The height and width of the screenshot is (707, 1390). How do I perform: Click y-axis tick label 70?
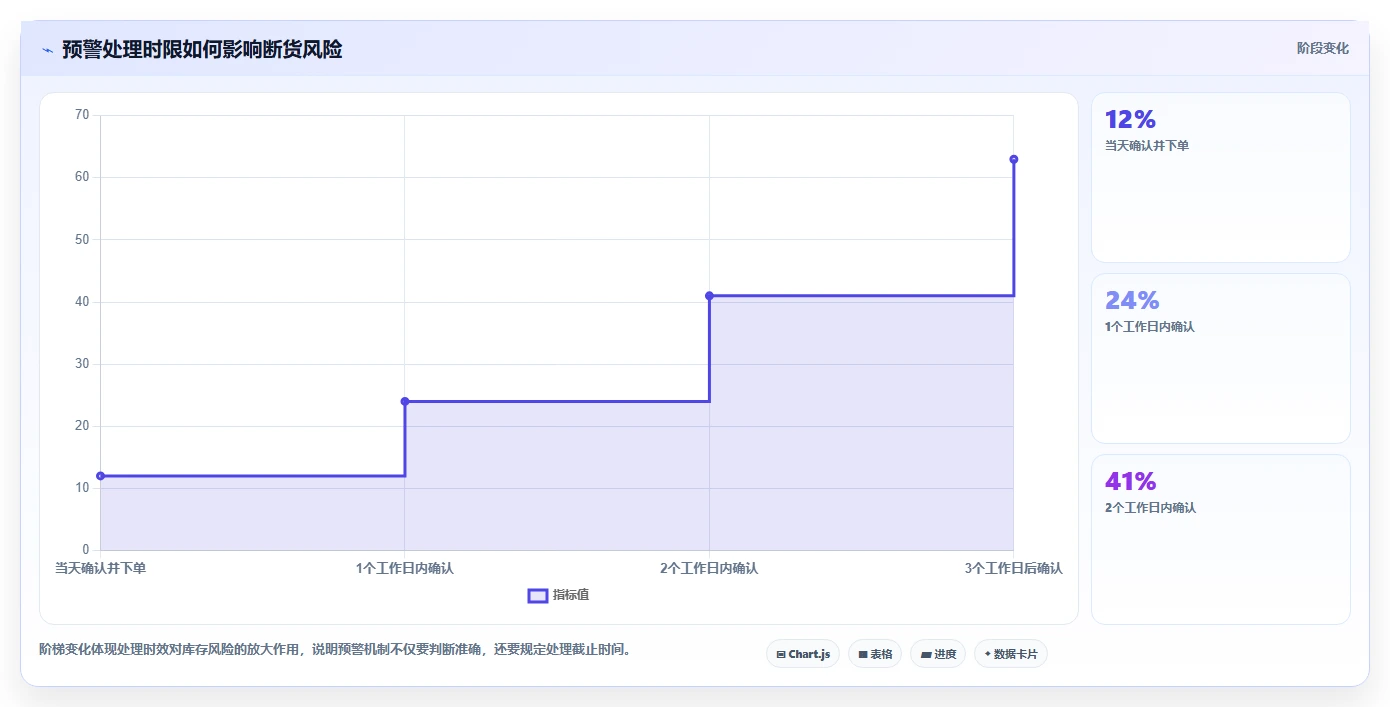(82, 115)
